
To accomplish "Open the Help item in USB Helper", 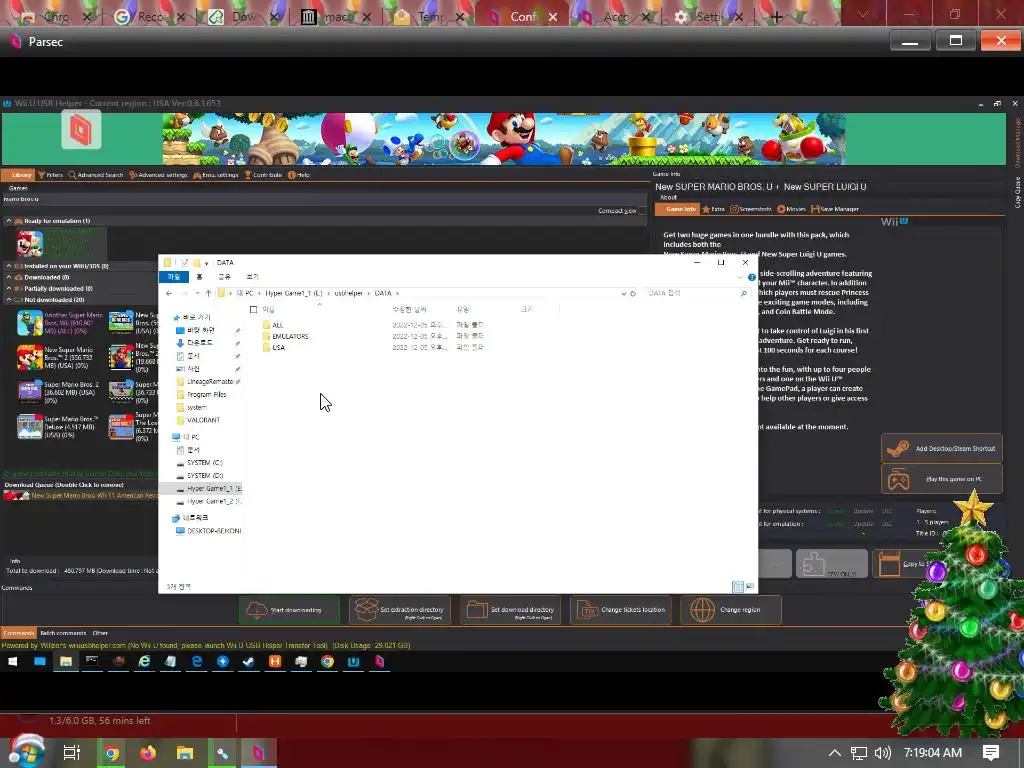I will (299, 175).
